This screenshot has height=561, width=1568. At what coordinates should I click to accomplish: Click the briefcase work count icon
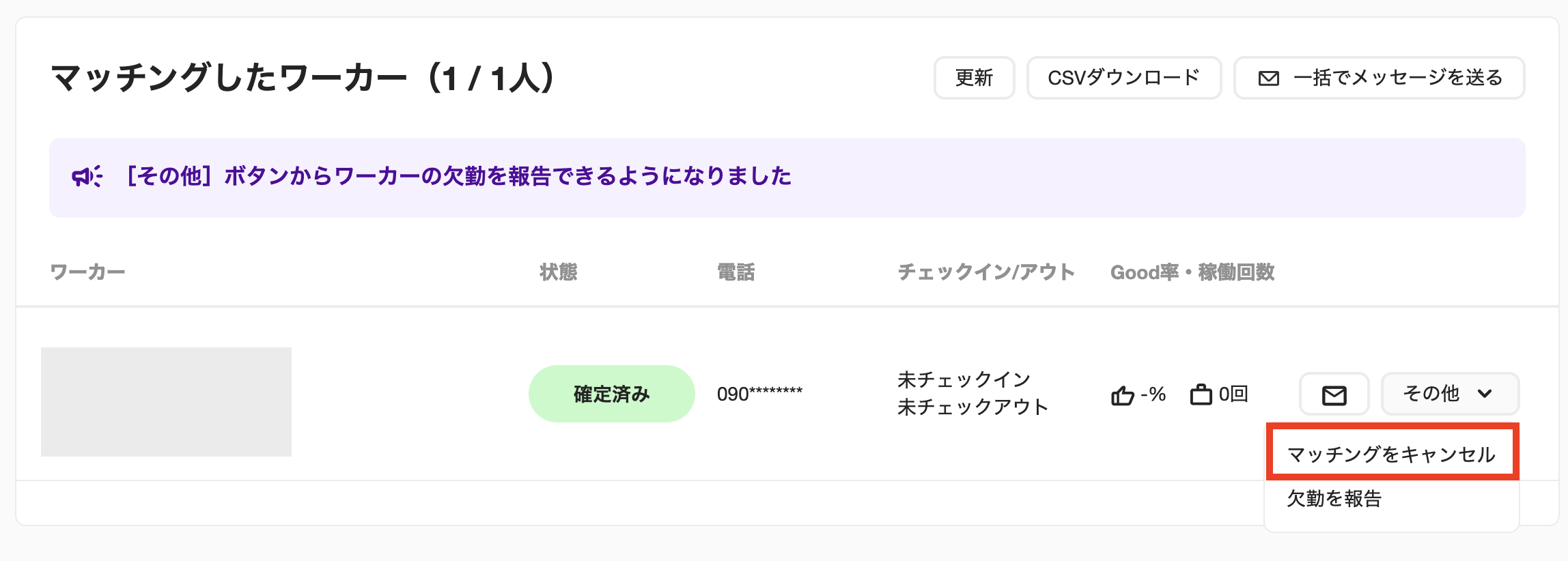(1201, 394)
